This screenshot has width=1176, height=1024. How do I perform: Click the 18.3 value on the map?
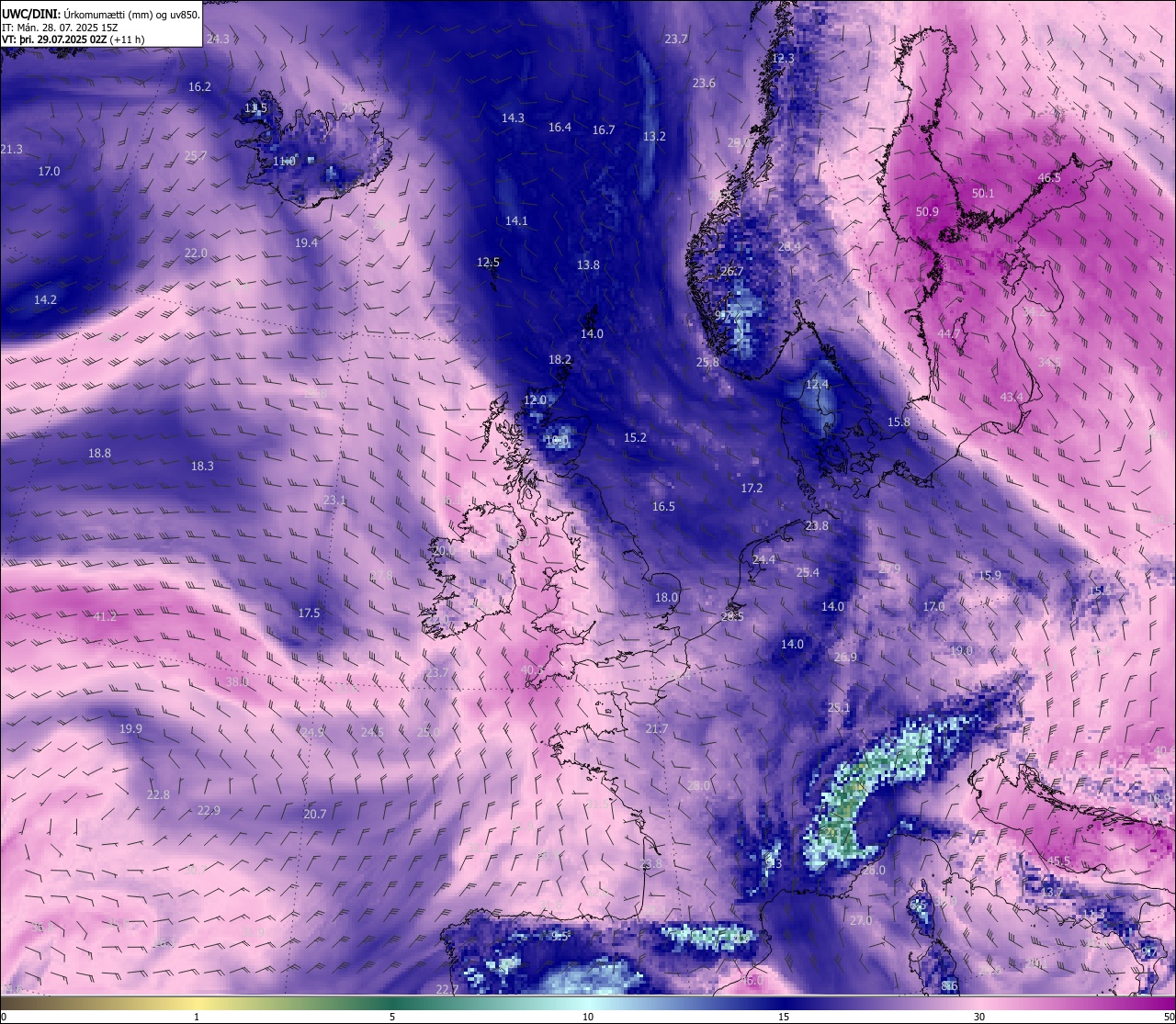point(202,467)
